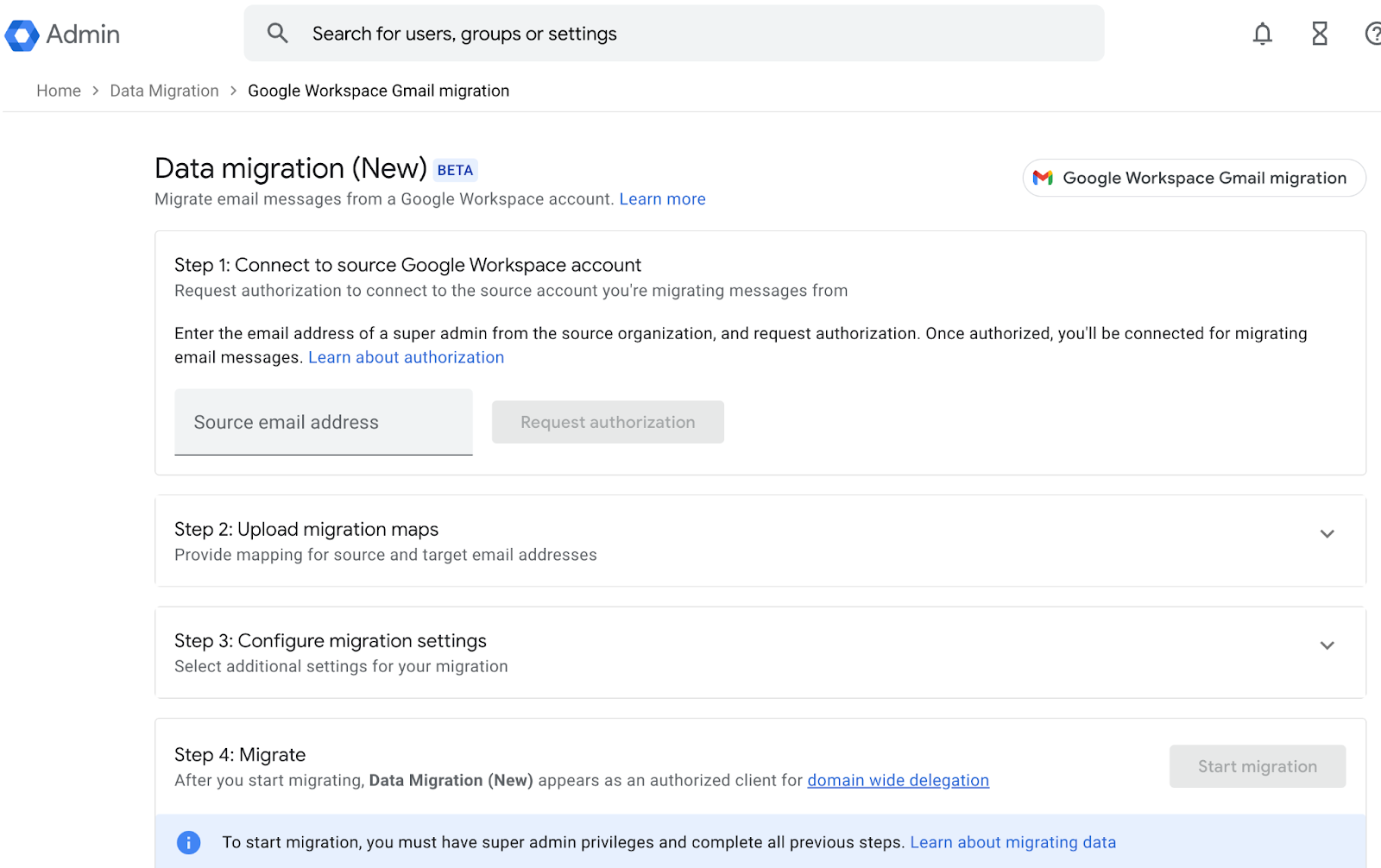
Task: Click Step 3: Configure migration settings heading
Action: 331,640
